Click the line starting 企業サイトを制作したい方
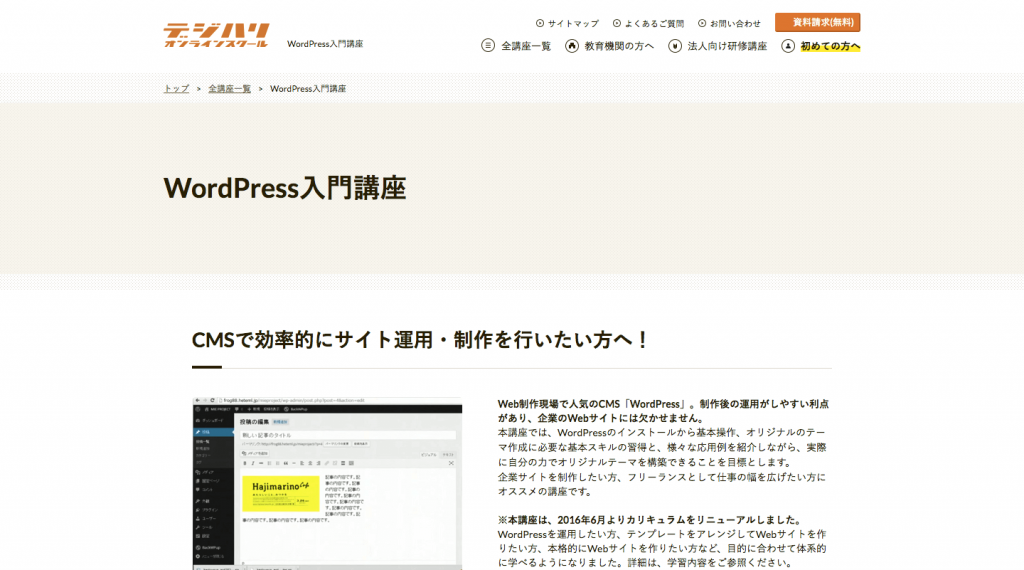 pos(662,484)
